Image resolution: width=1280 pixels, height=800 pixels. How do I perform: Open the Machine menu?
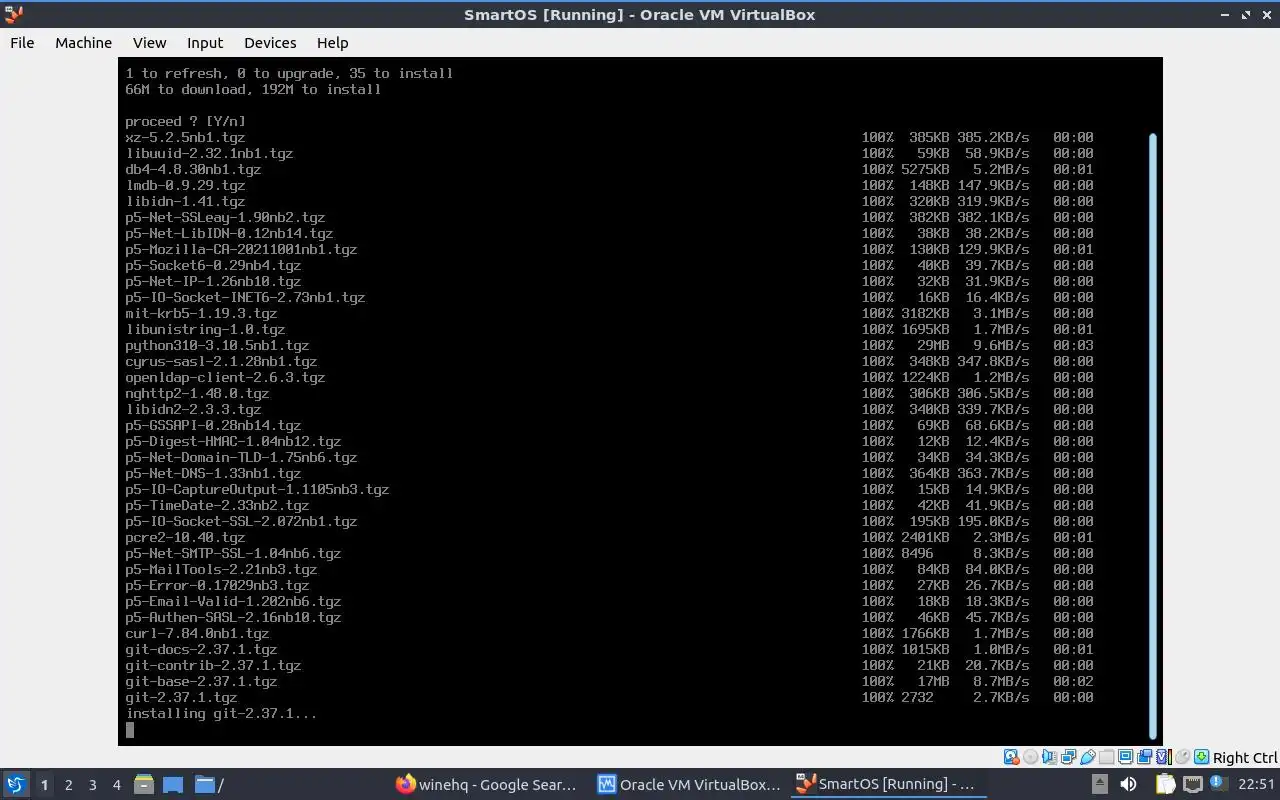point(83,43)
